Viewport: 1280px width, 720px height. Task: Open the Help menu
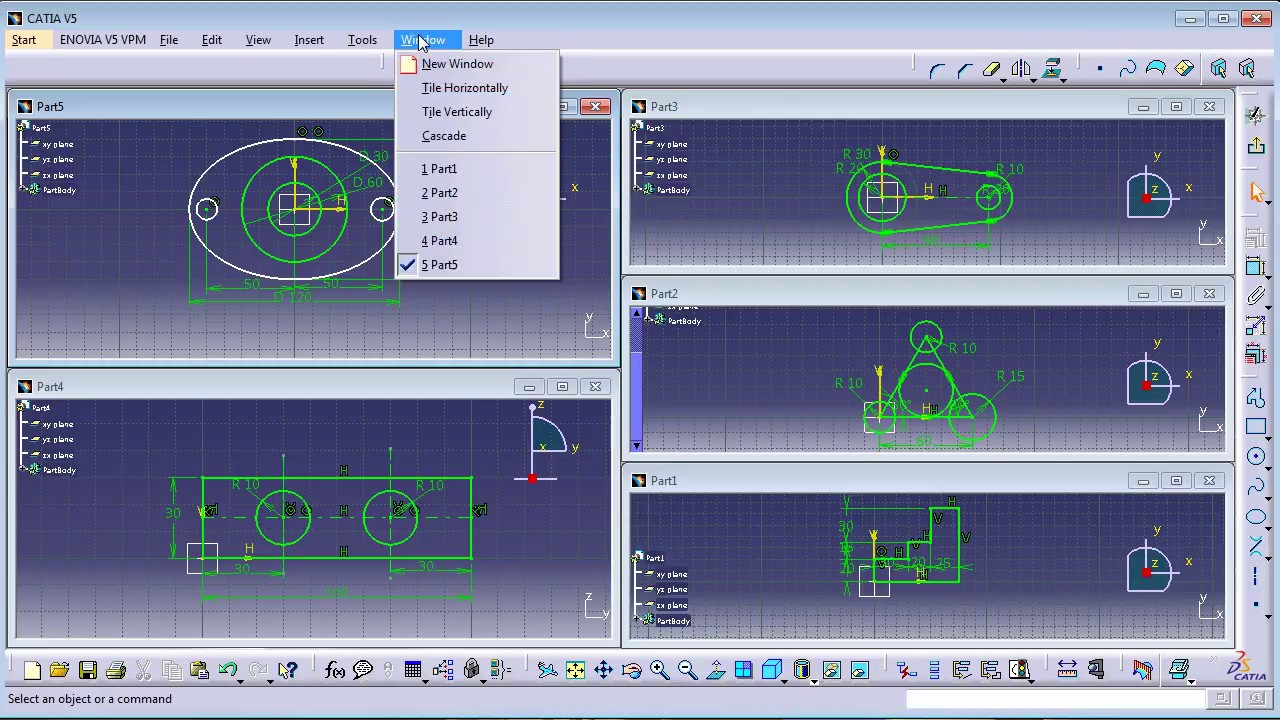[481, 40]
